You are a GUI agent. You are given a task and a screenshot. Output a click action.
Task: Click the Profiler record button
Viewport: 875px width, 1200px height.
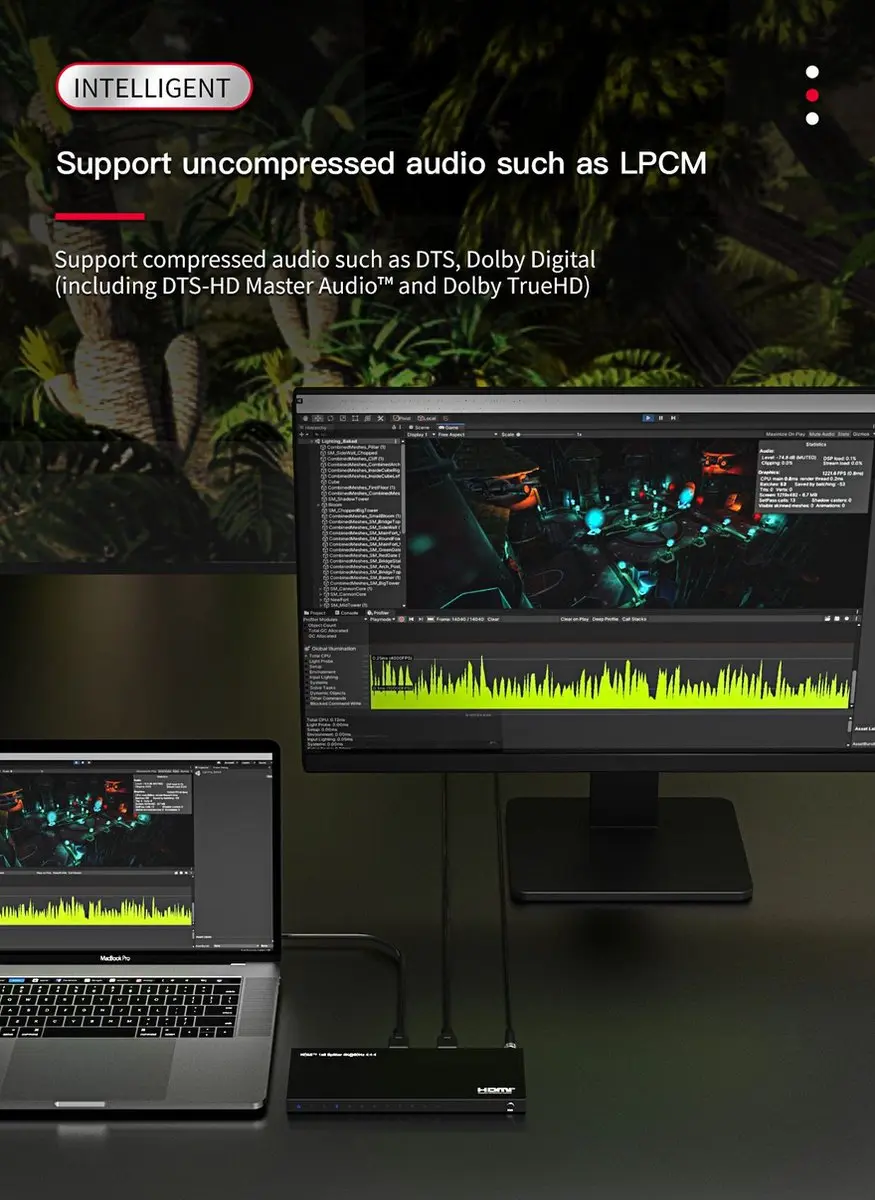402,619
